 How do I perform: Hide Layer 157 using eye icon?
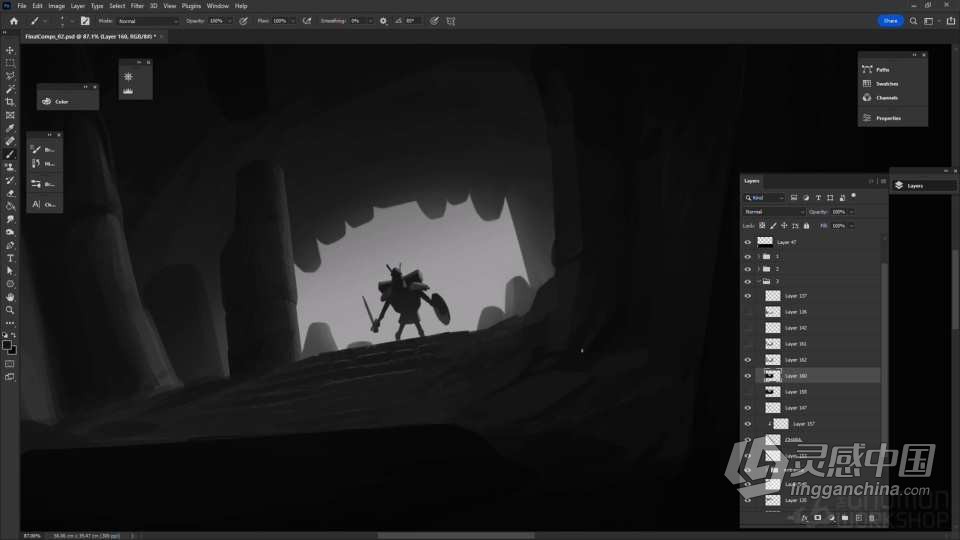(x=748, y=424)
